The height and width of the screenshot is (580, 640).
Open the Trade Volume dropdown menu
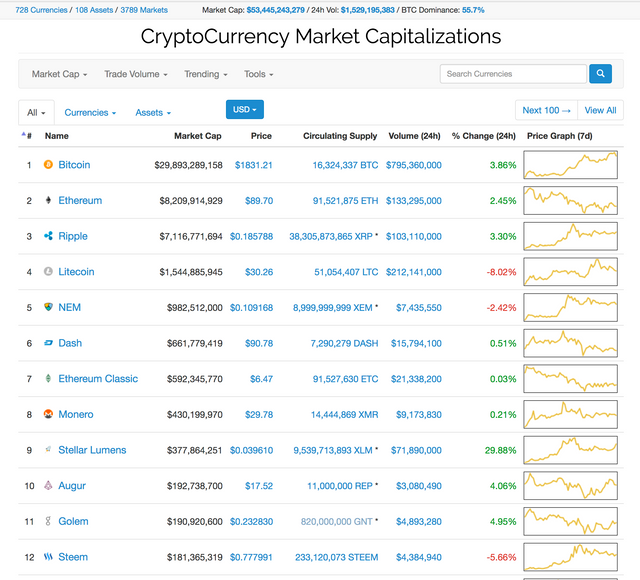point(136,74)
